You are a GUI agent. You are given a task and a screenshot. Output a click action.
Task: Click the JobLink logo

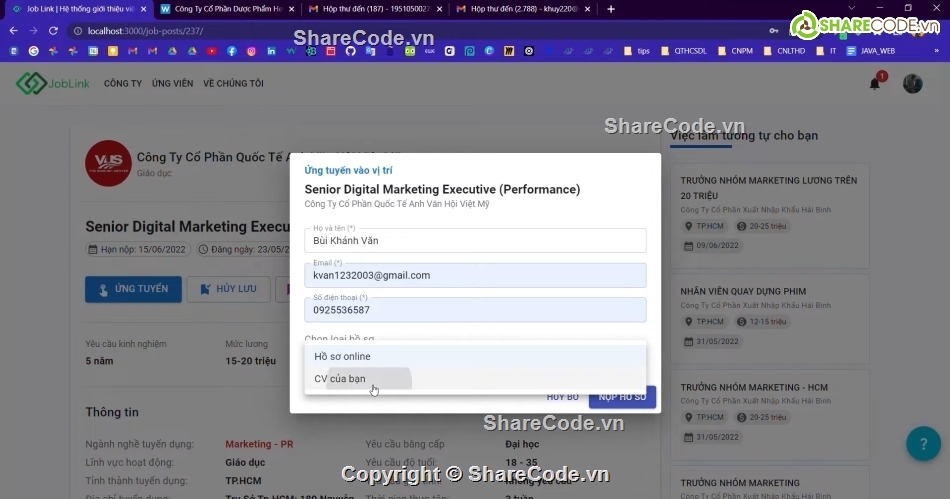point(53,83)
